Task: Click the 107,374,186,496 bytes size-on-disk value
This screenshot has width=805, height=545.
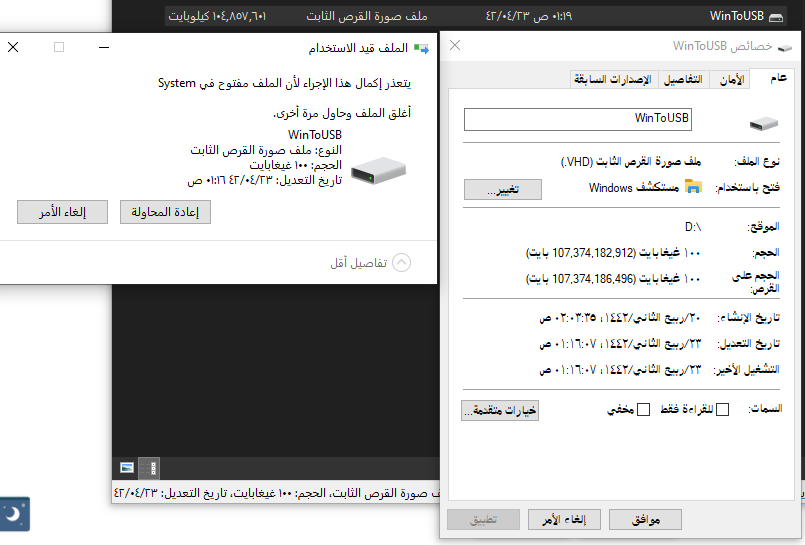Action: [612, 279]
